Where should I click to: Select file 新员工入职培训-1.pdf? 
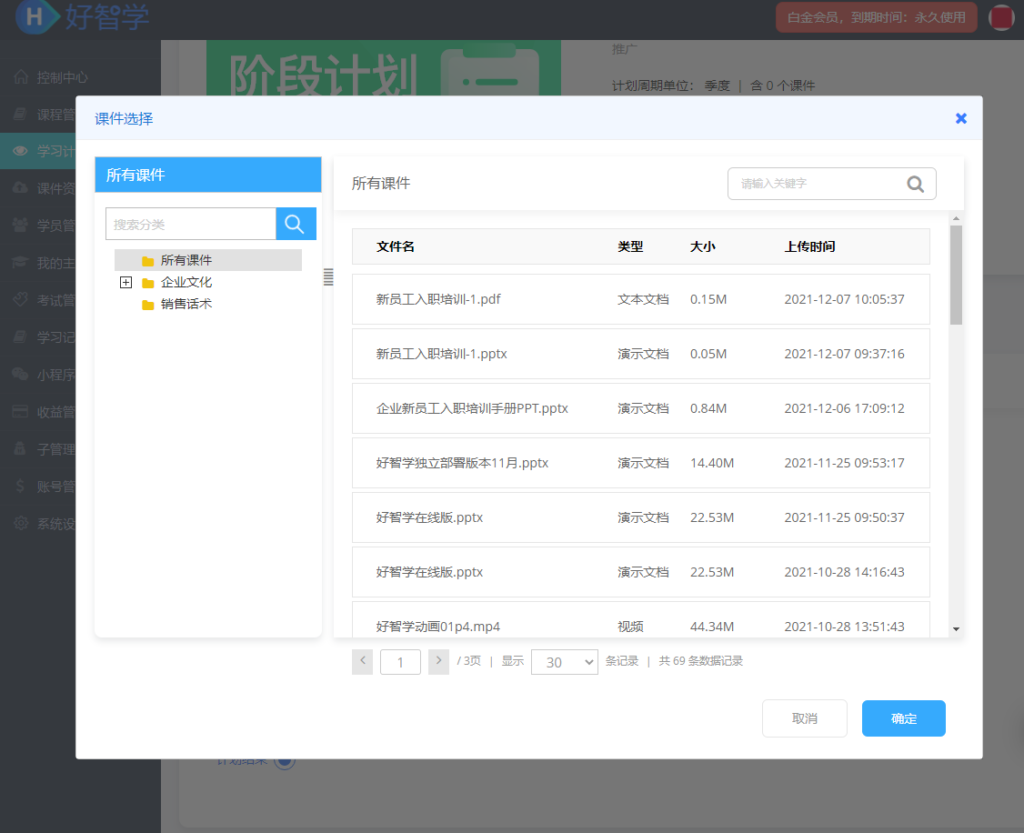[641, 299]
